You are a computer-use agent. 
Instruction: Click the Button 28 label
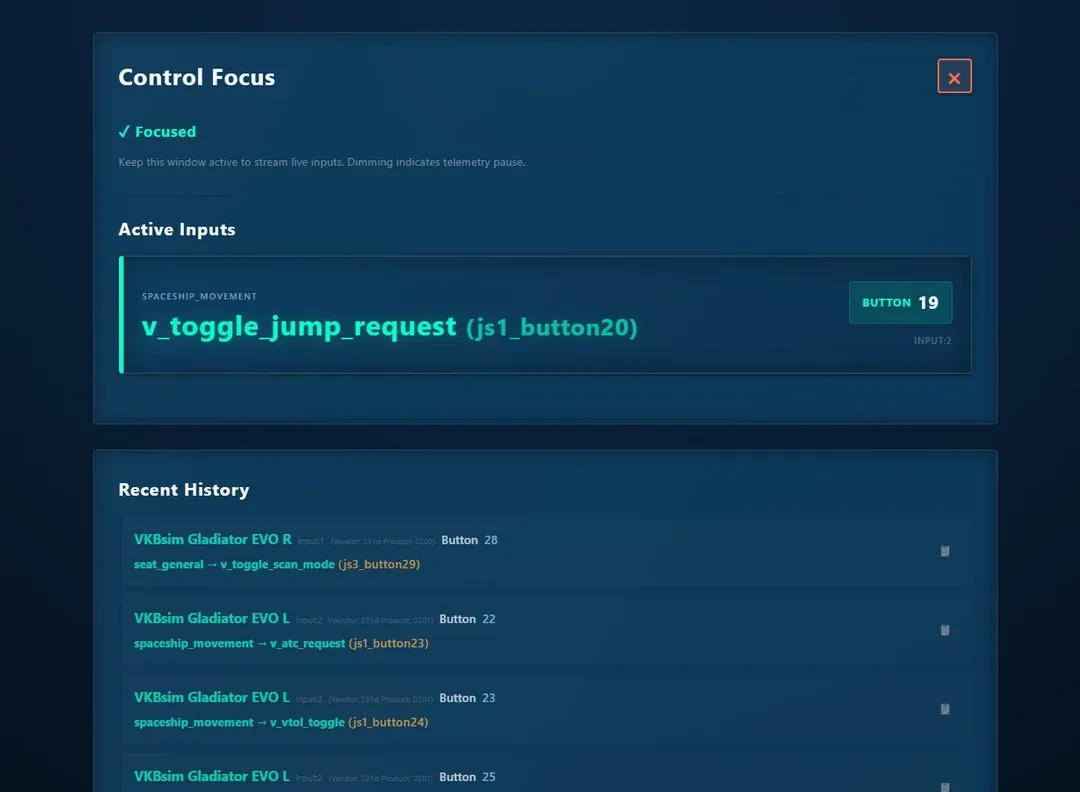pyautogui.click(x=468, y=540)
